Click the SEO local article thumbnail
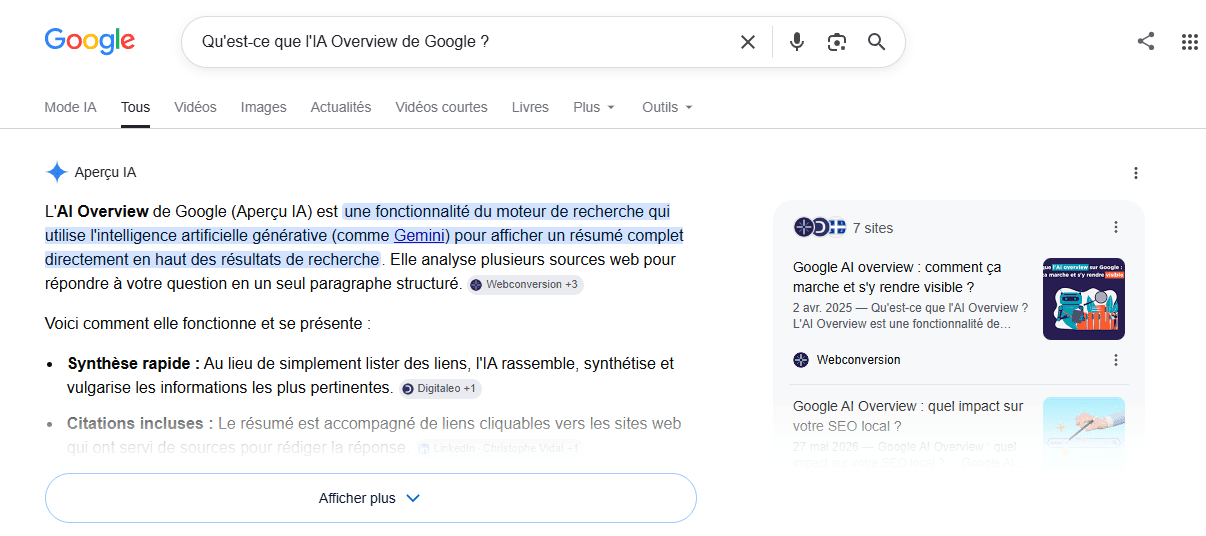1206x536 pixels. 1084,432
